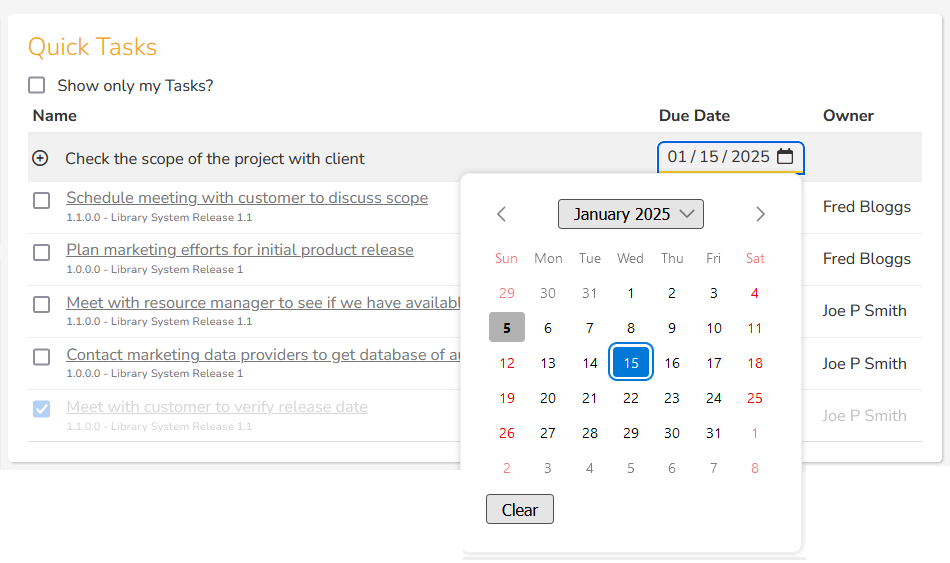The image size is (950, 563).
Task: Open Schedule meeting with customer to discuss scope link
Action: [x=247, y=198]
